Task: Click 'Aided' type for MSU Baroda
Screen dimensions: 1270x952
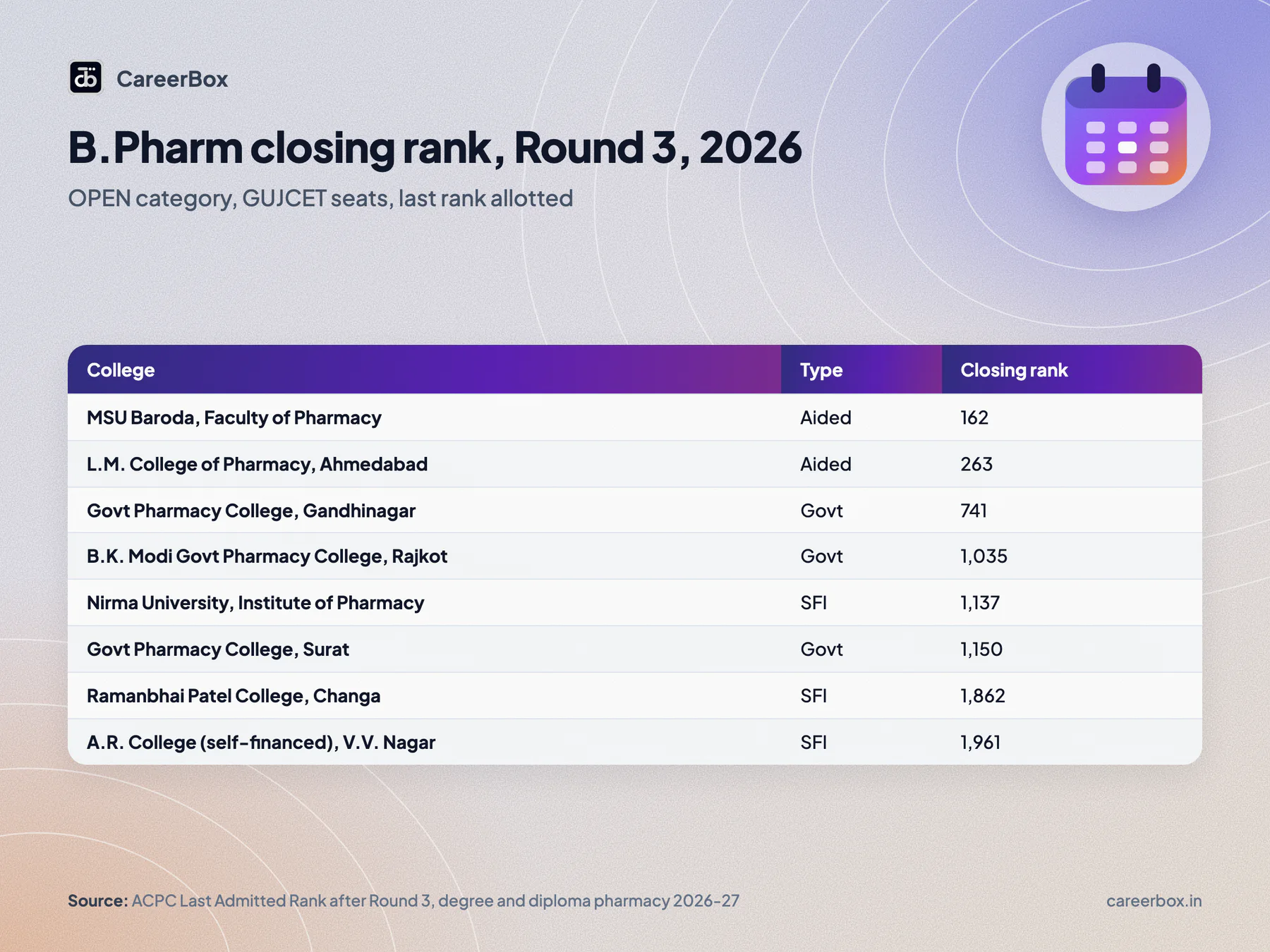Action: pos(825,417)
